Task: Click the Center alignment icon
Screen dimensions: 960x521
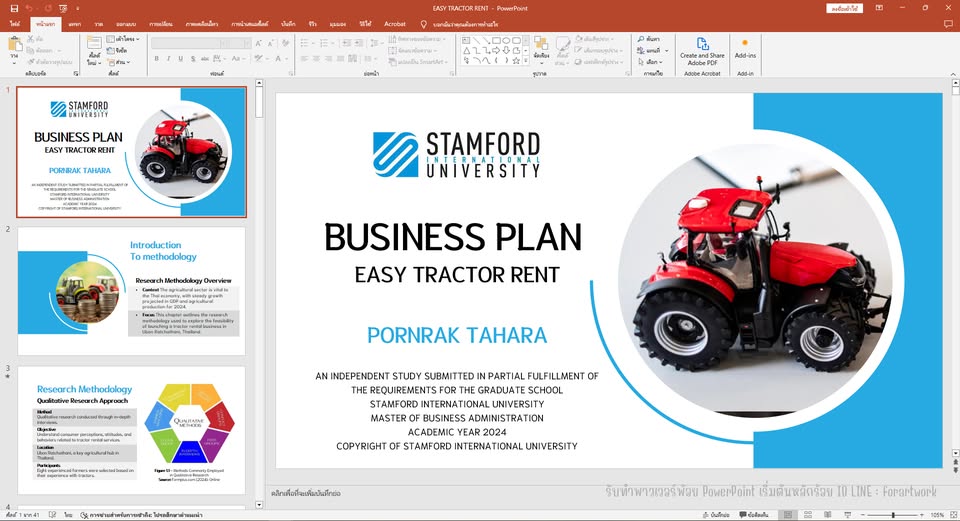Action: tap(317, 59)
